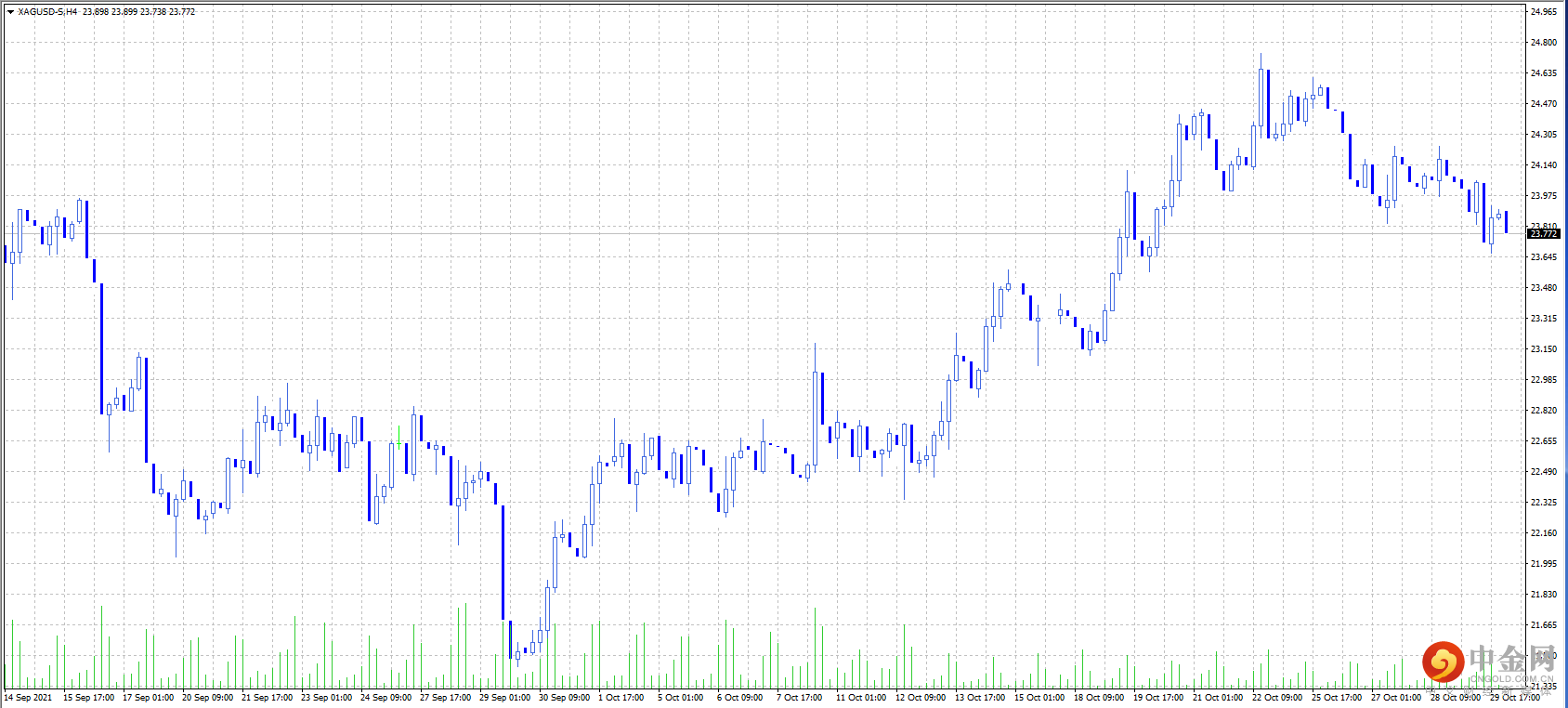This screenshot has height=708, width=1568.
Task: Click the 11 Oct 01:00 time label
Action: tap(861, 698)
